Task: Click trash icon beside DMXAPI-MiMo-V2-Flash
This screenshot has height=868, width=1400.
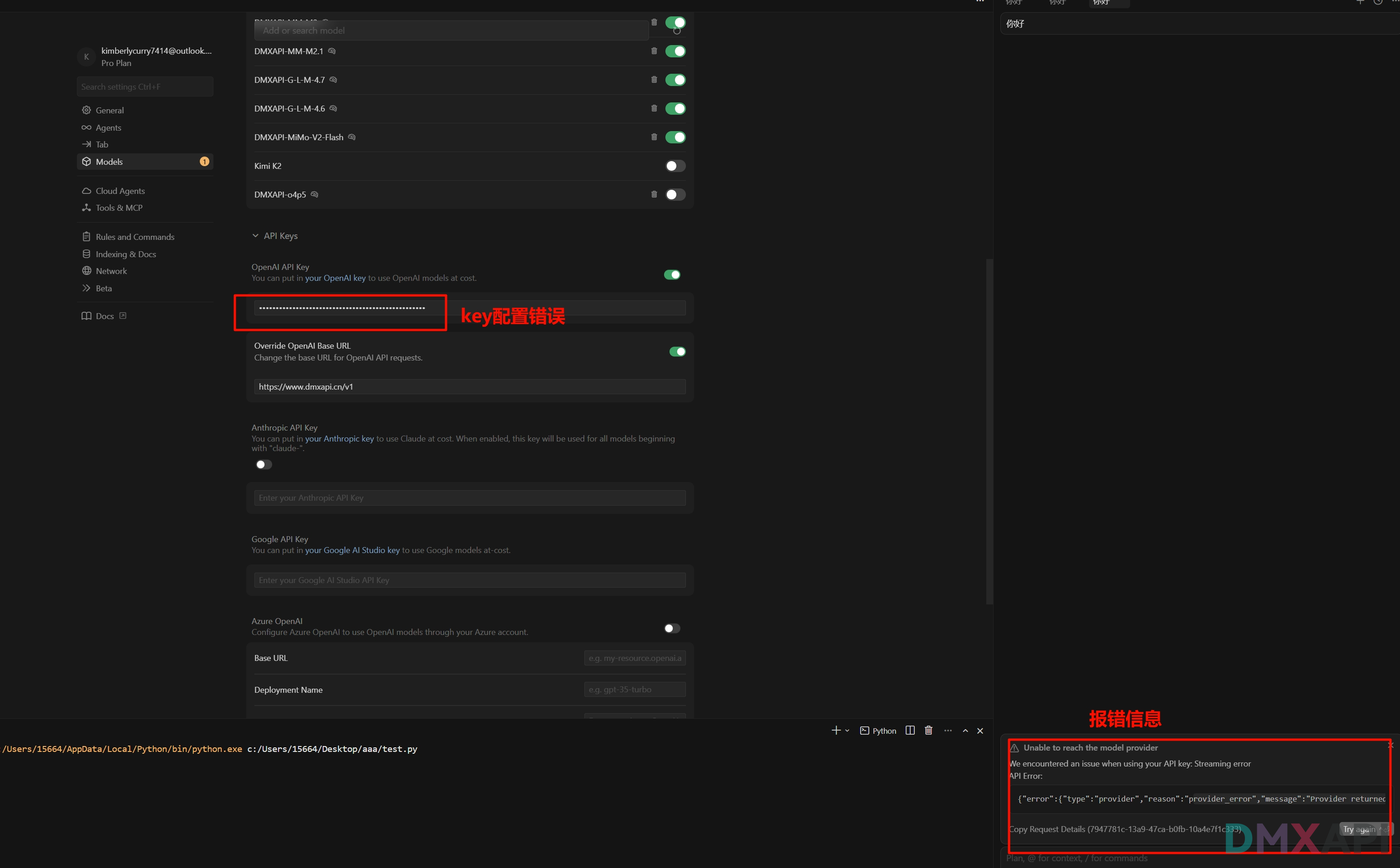Action: tap(654, 137)
